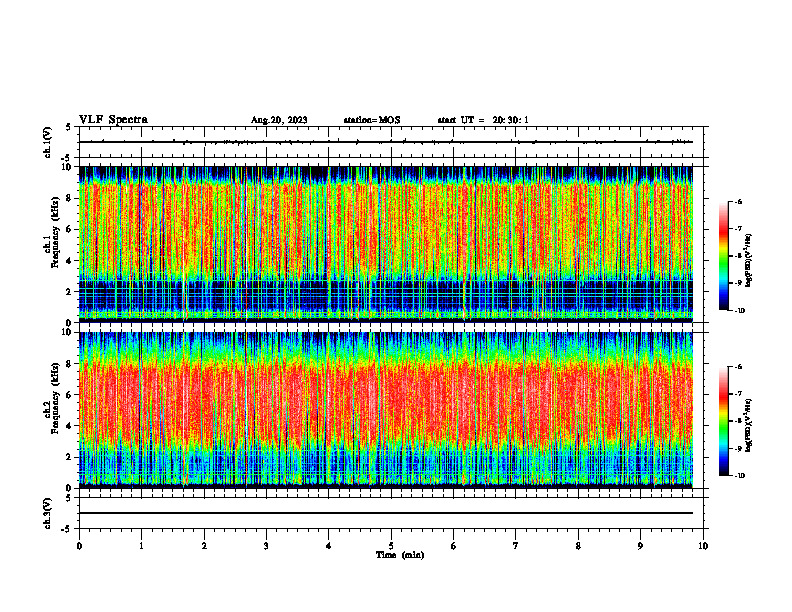Click the 'ch.3(V)' axis label
The image size is (792, 612).
tap(47, 513)
